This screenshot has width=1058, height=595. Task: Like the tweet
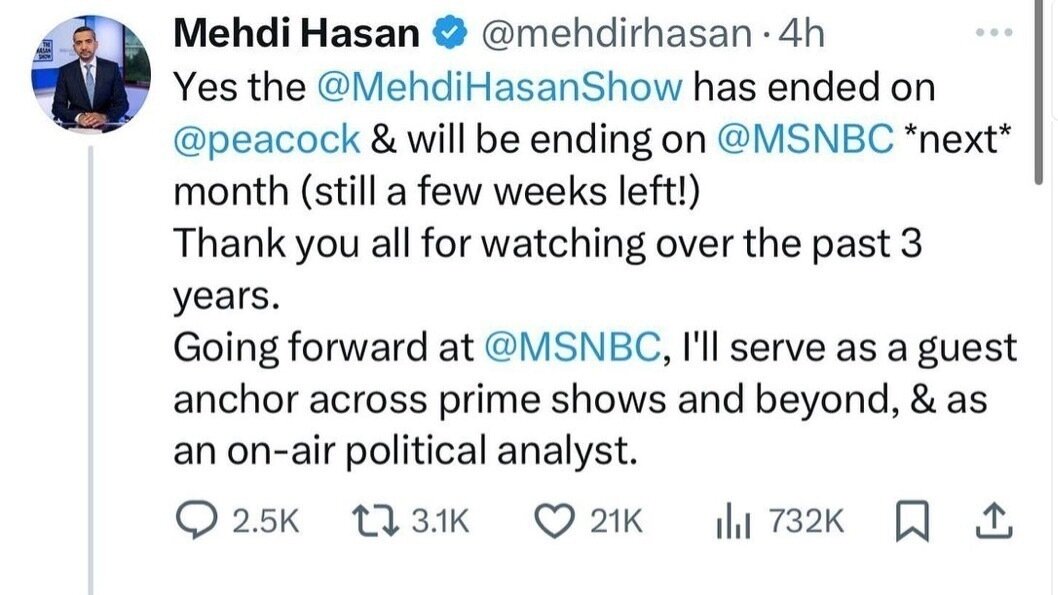(557, 518)
